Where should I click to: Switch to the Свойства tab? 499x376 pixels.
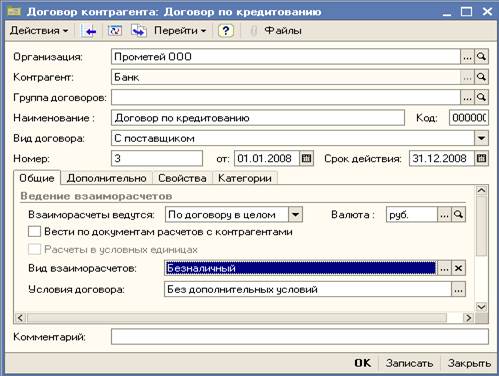[x=182, y=178]
